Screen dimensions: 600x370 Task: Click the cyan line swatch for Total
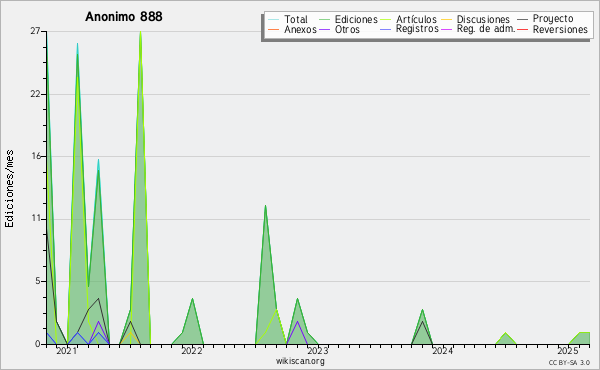pyautogui.click(x=274, y=20)
